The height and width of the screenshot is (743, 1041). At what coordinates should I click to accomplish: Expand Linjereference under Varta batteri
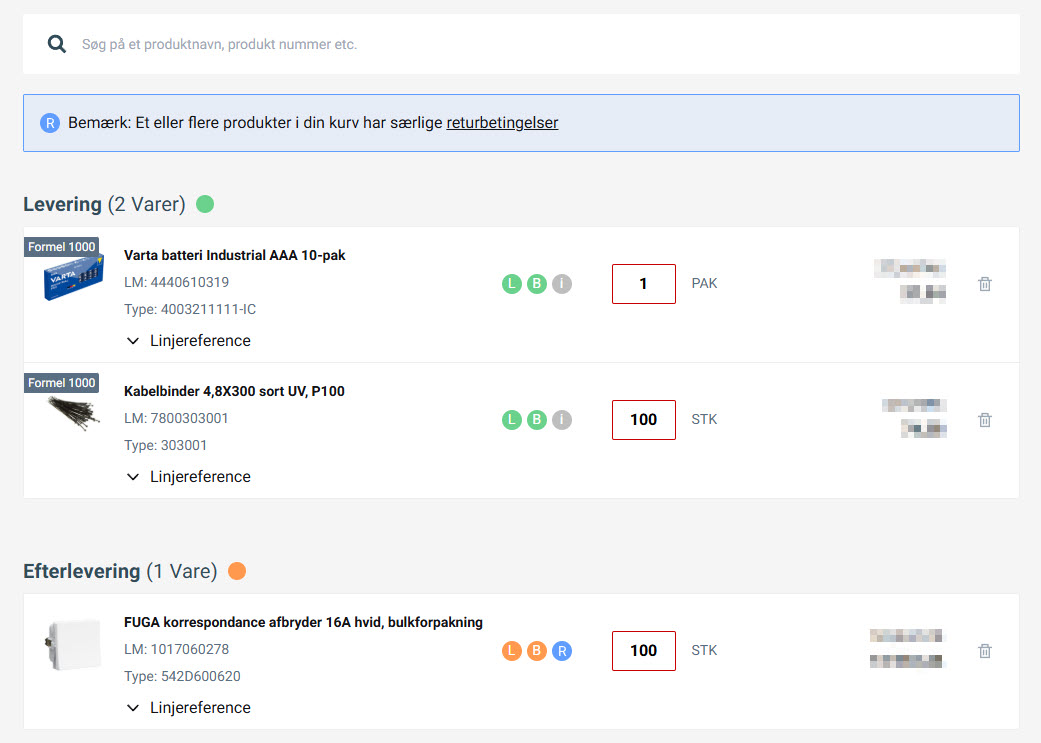click(x=189, y=341)
